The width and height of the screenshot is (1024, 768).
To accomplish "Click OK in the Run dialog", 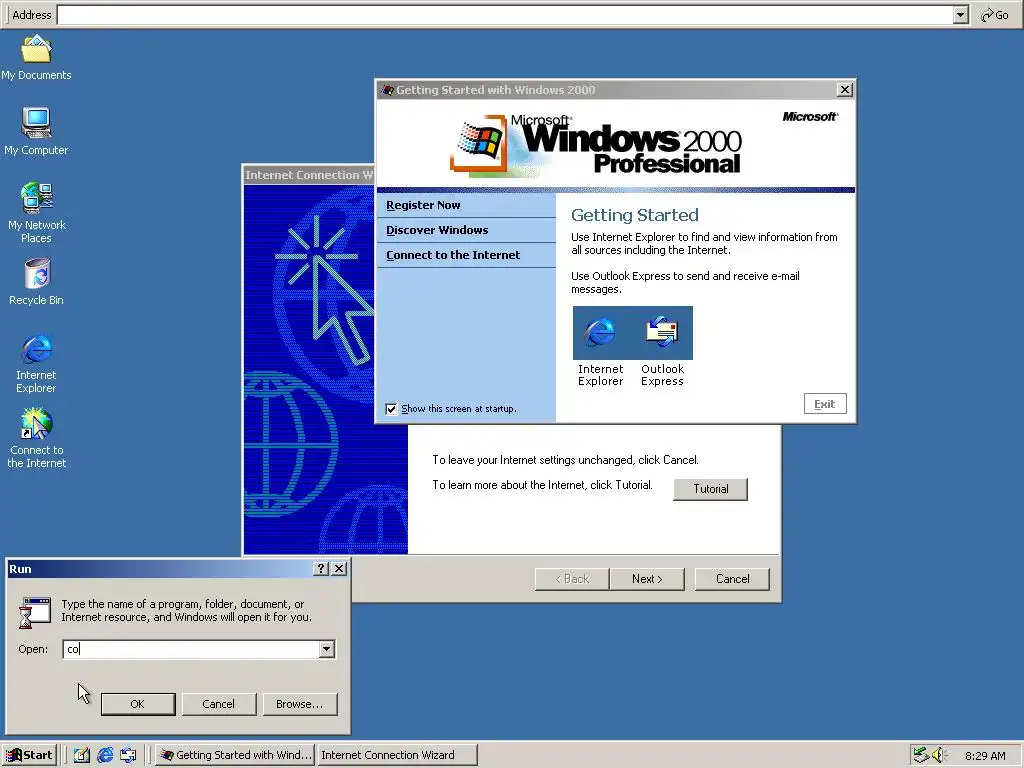I will point(138,704).
